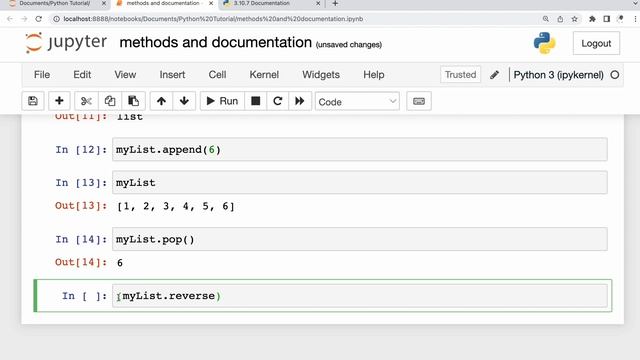Open the Widgets menu
This screenshot has width=640, height=360.
point(321,75)
